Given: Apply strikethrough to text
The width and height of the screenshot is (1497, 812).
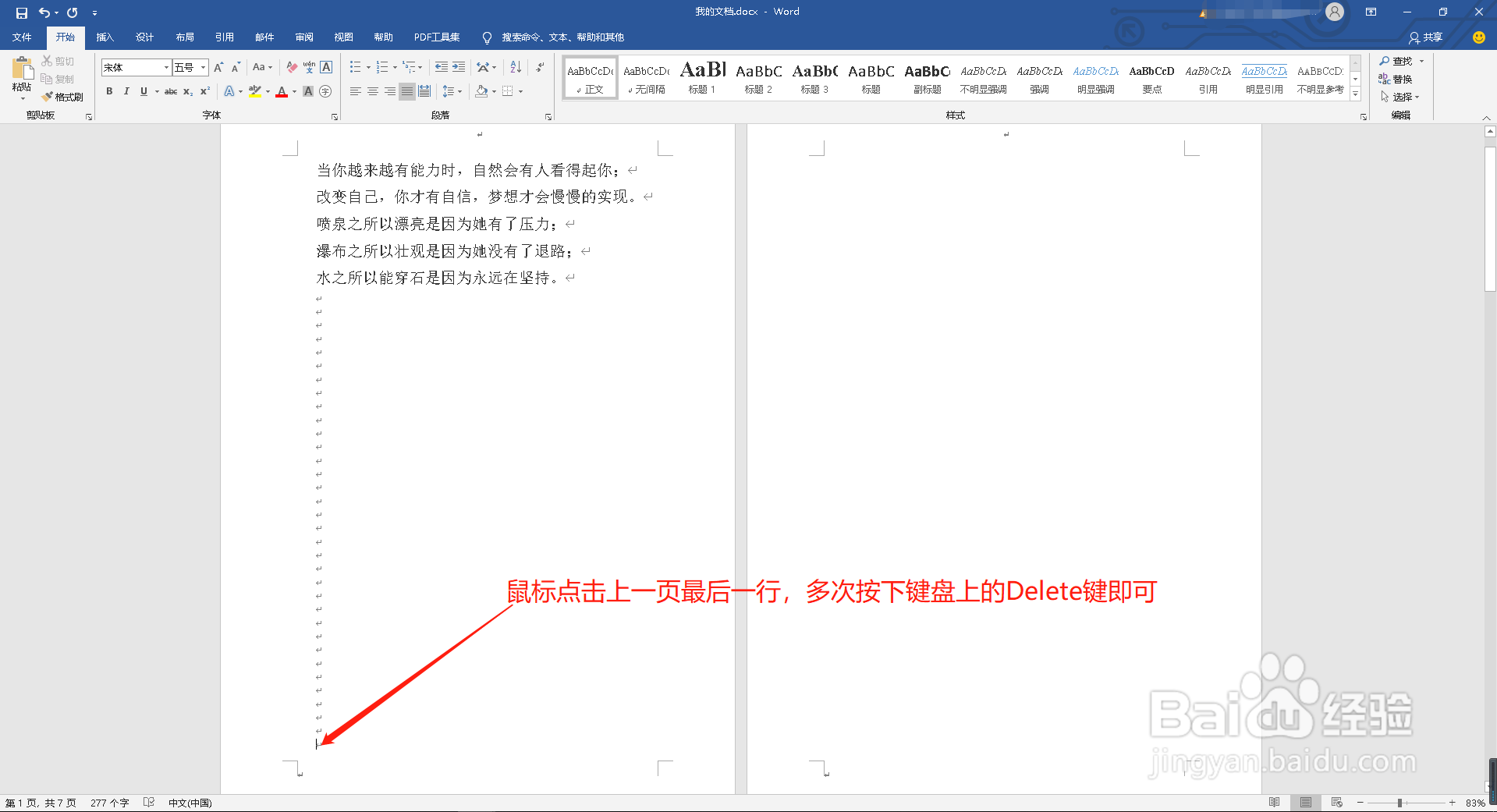Looking at the screenshot, I should pyautogui.click(x=171, y=91).
